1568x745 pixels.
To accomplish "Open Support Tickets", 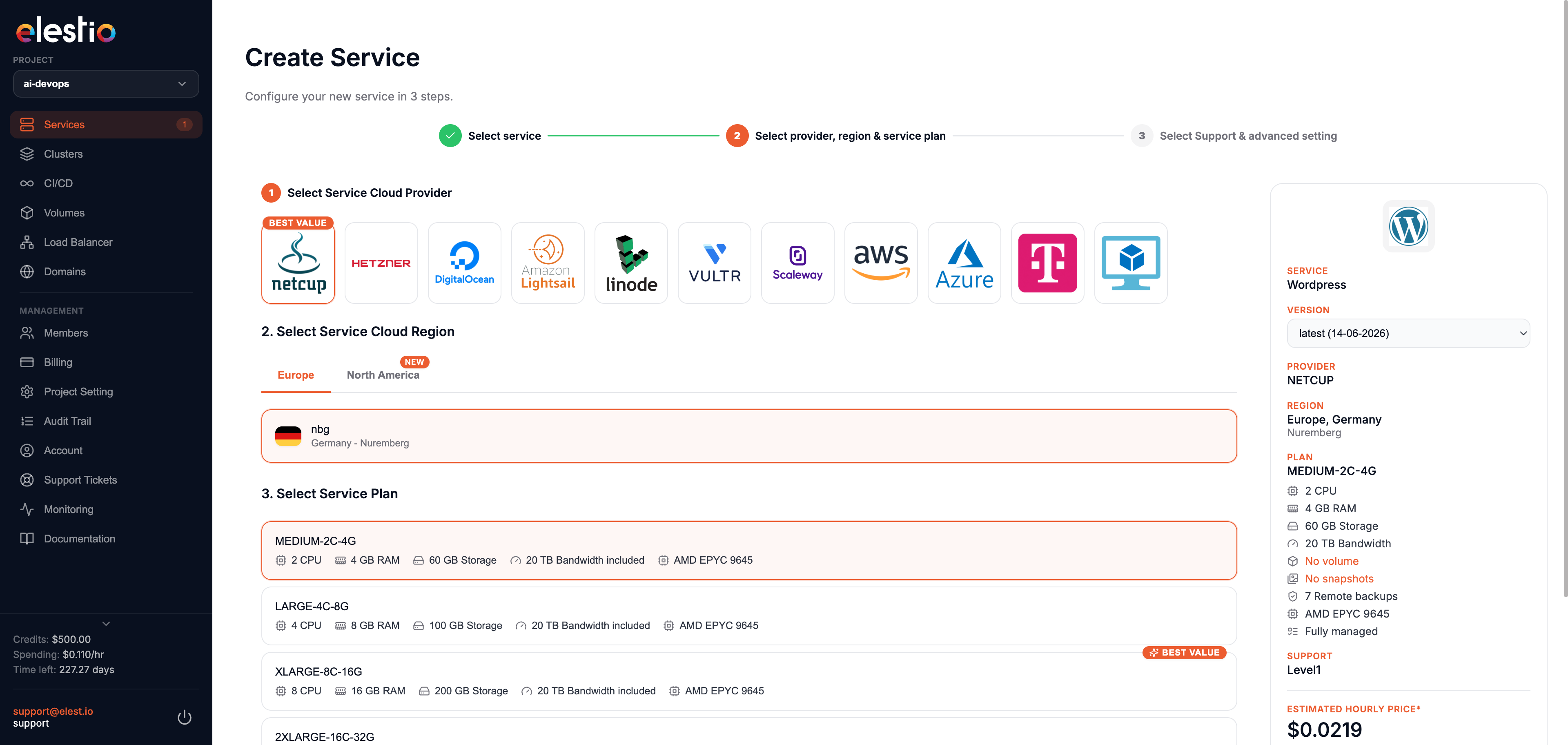I will tap(106, 480).
